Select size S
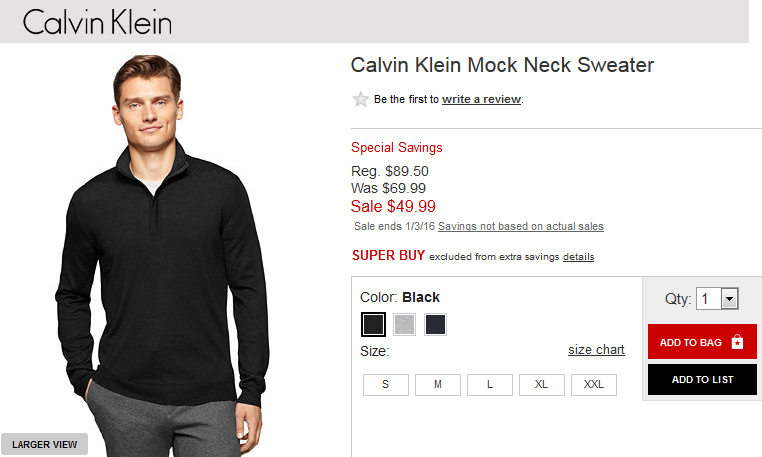This screenshot has height=457, width=762. 386,385
